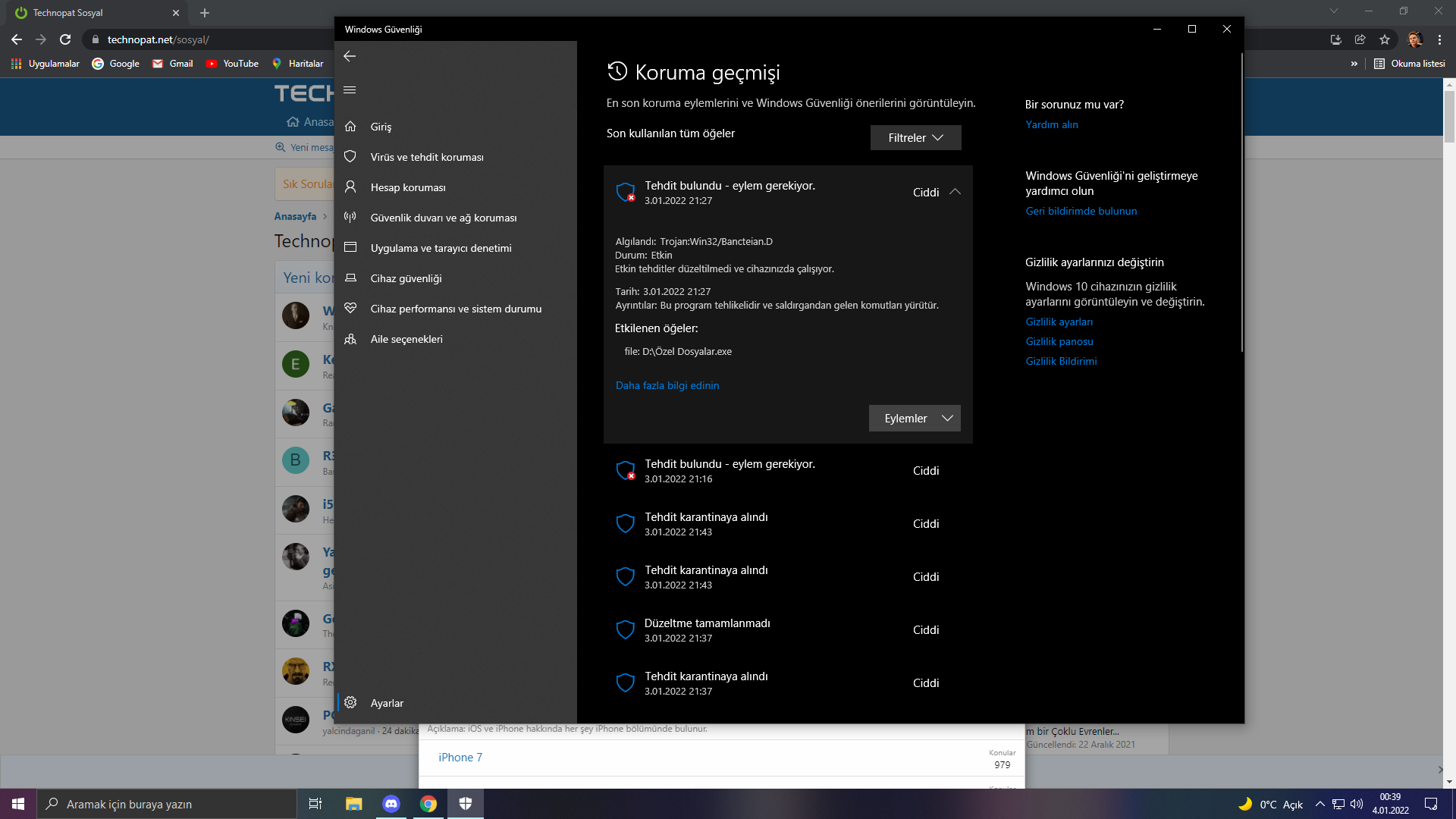The width and height of the screenshot is (1456, 819).
Task: Click the Hesap koruması person icon
Action: [x=350, y=187]
